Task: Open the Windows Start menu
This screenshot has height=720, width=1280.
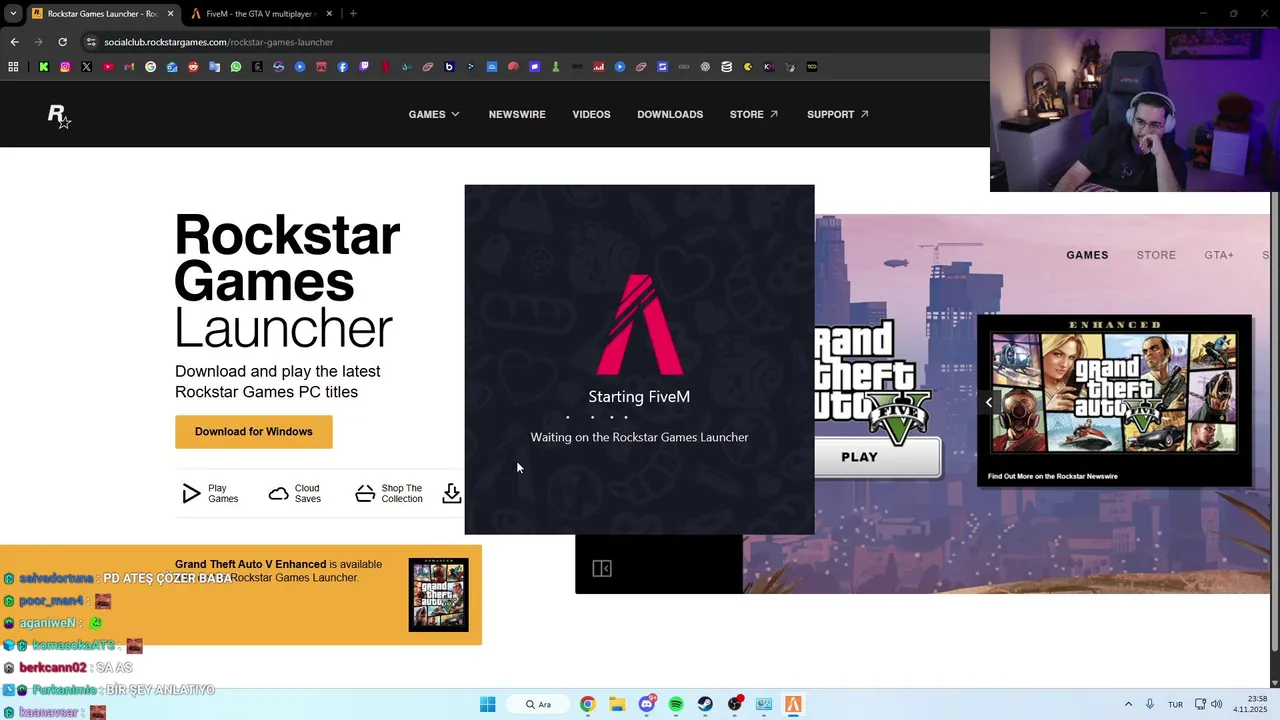Action: (487, 704)
